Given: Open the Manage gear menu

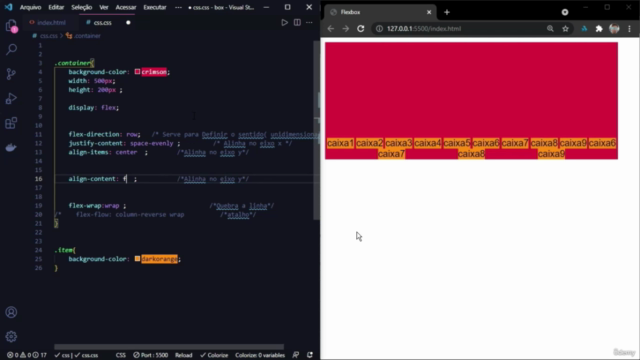Looking at the screenshot, I should [11, 336].
